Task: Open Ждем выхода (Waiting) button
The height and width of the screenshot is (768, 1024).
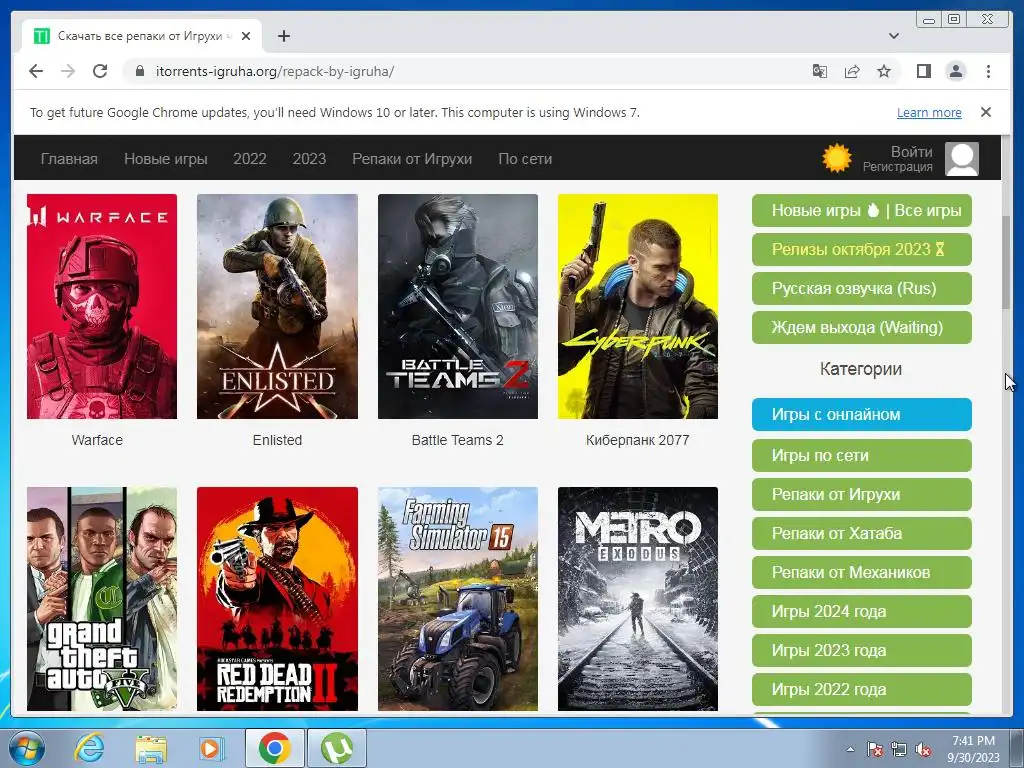Action: click(x=861, y=327)
